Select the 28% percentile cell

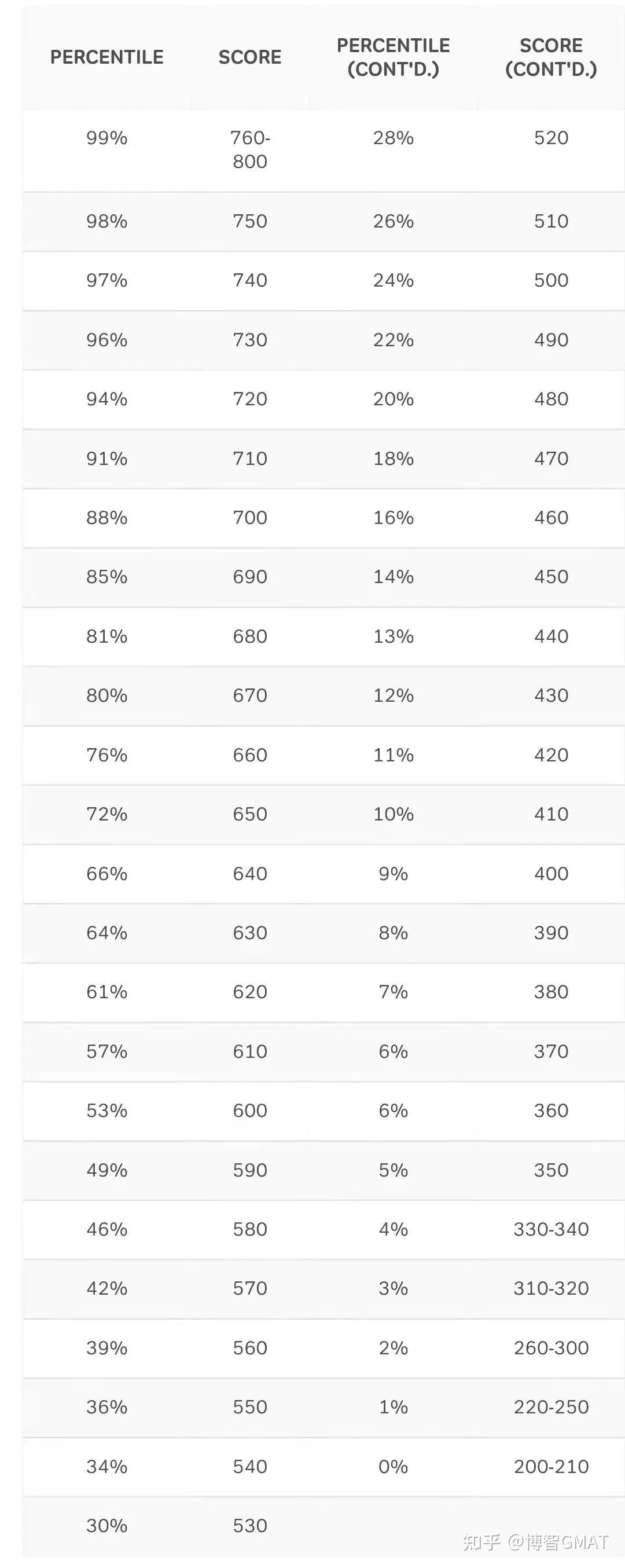coord(393,138)
